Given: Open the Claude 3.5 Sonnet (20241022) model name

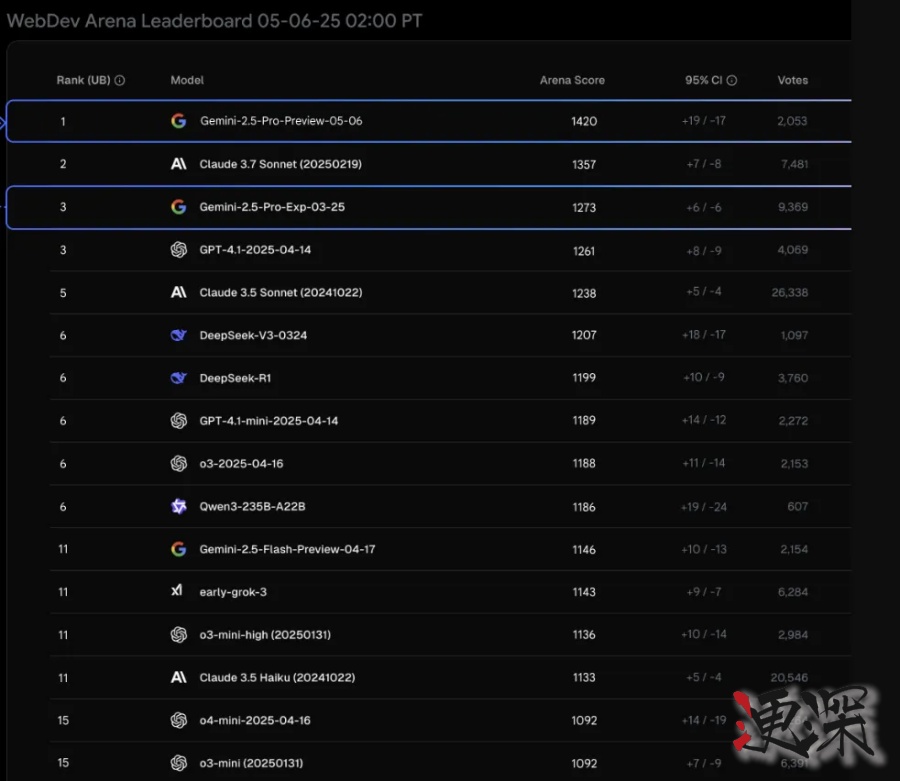Looking at the screenshot, I should [x=280, y=293].
